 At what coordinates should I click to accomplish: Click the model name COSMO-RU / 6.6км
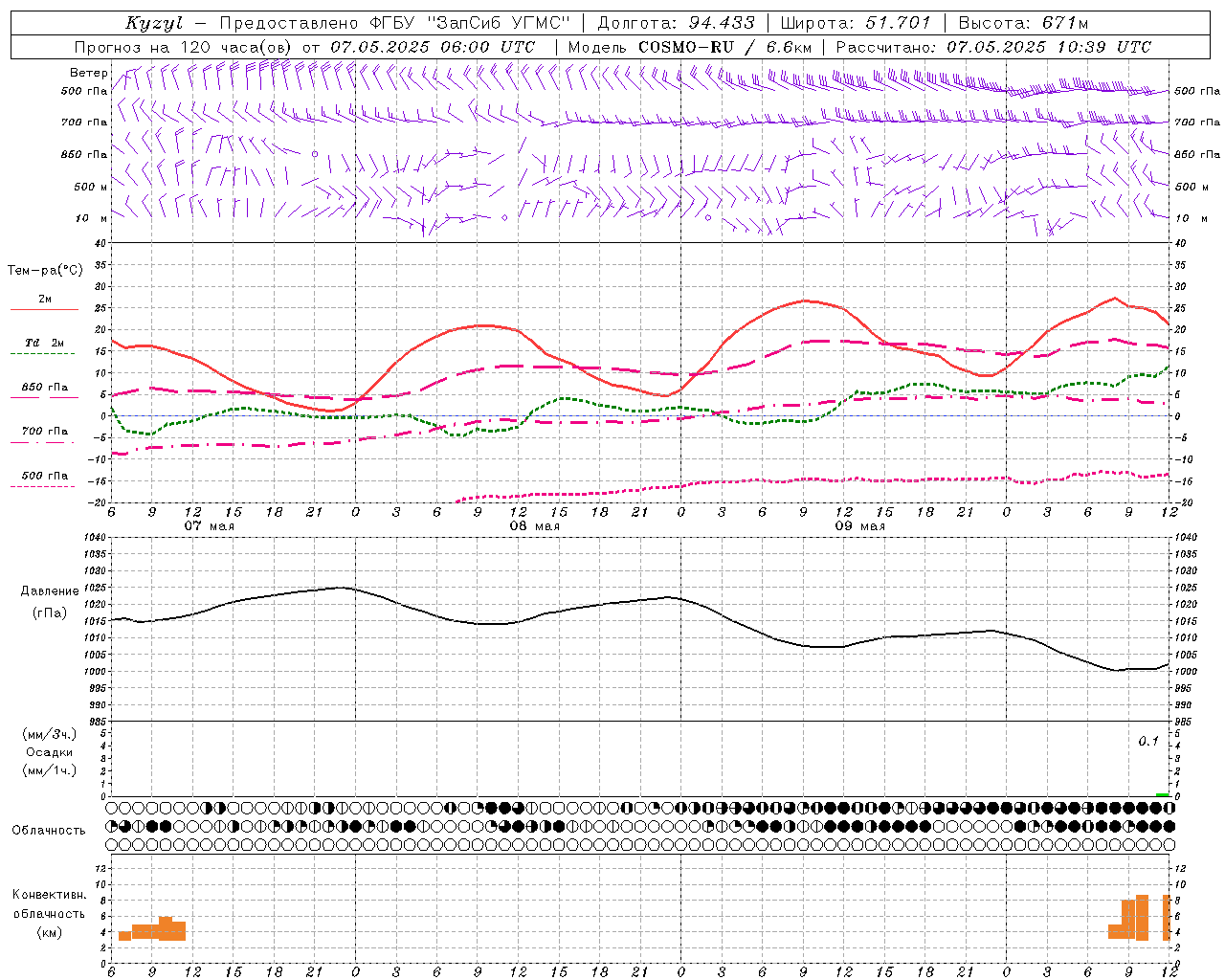[725, 47]
